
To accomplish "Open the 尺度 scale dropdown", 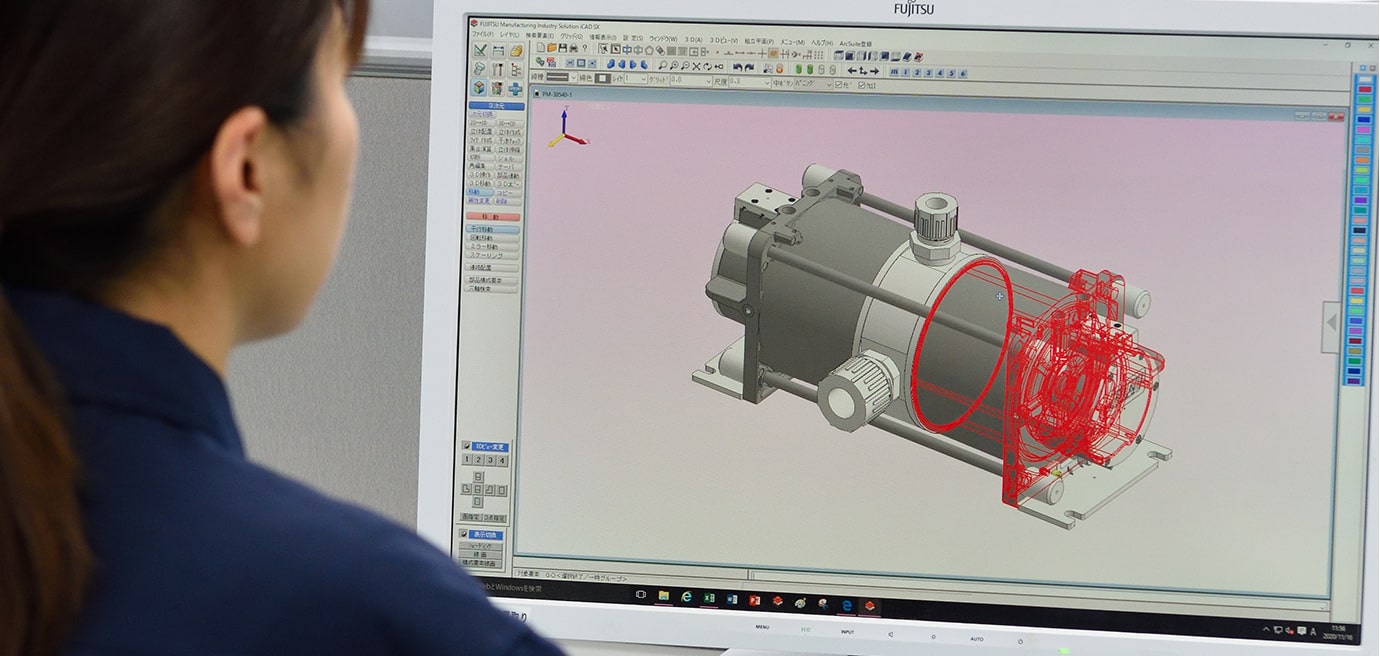I will click(x=750, y=82).
